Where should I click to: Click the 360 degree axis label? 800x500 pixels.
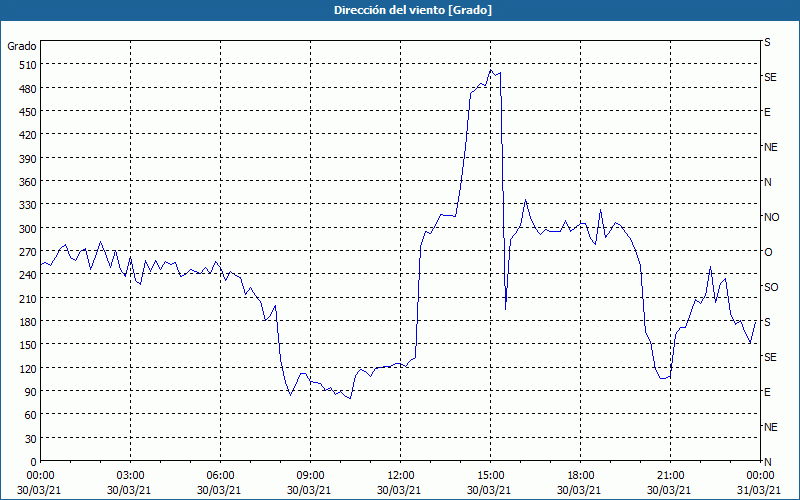28,182
